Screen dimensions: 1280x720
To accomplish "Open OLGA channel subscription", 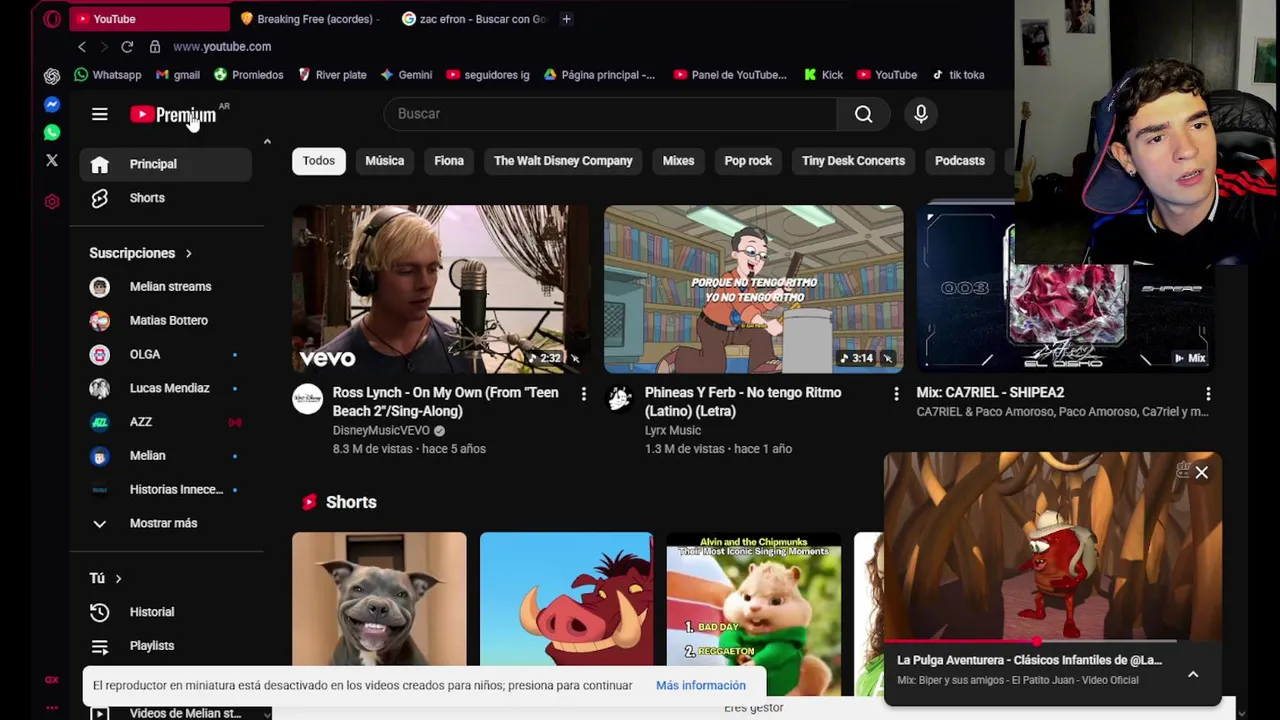I will [165, 355].
